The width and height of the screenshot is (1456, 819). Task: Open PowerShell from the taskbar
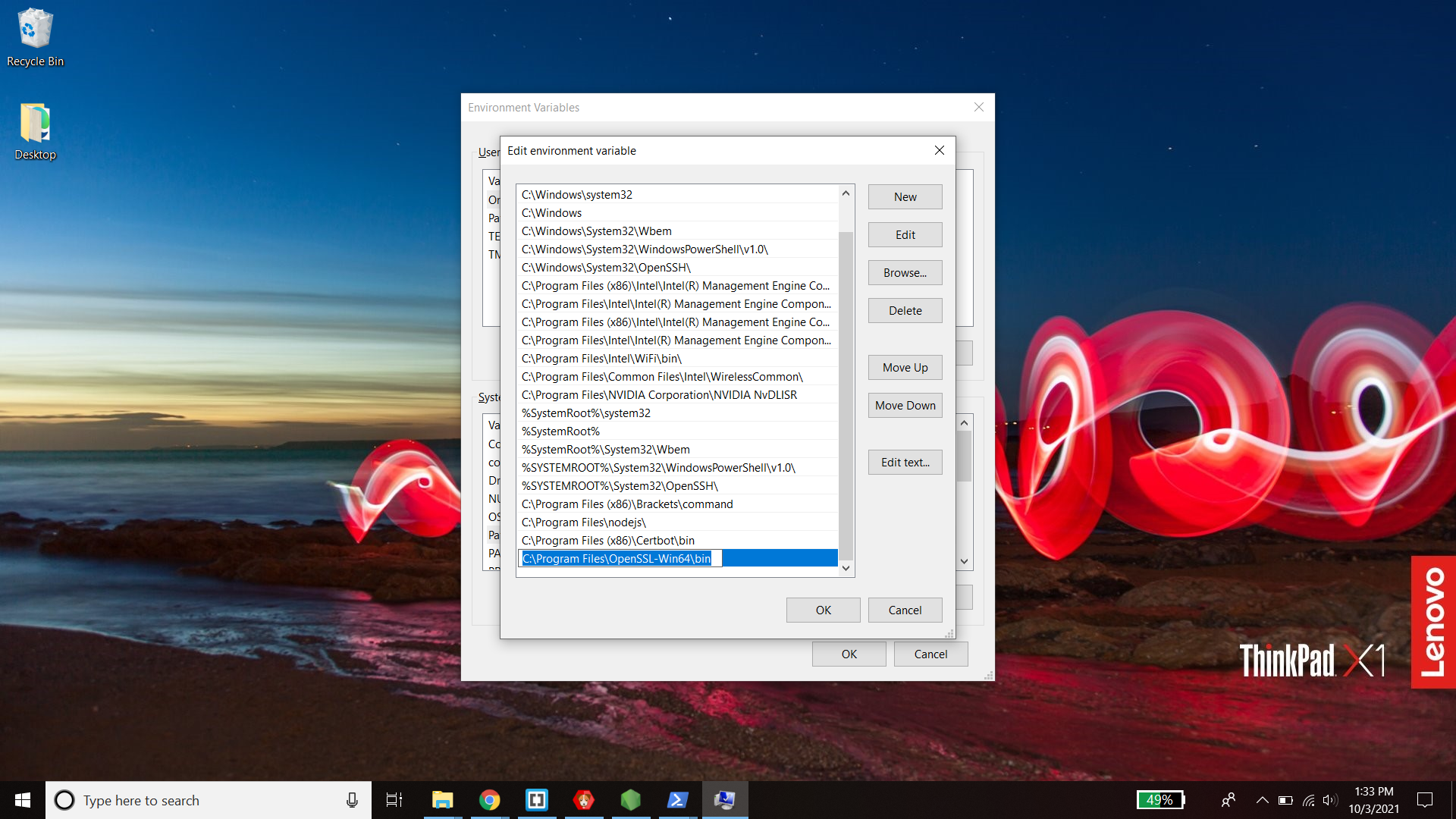(x=677, y=800)
